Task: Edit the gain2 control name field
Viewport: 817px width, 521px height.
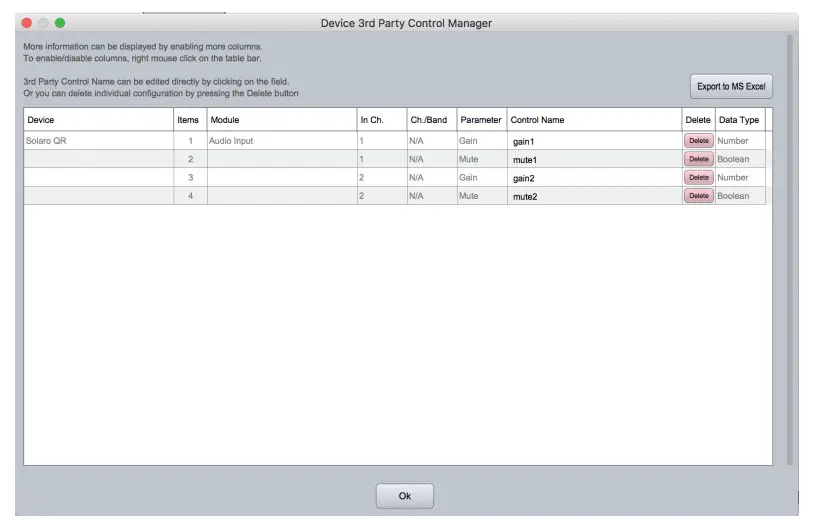Action: 595,178
